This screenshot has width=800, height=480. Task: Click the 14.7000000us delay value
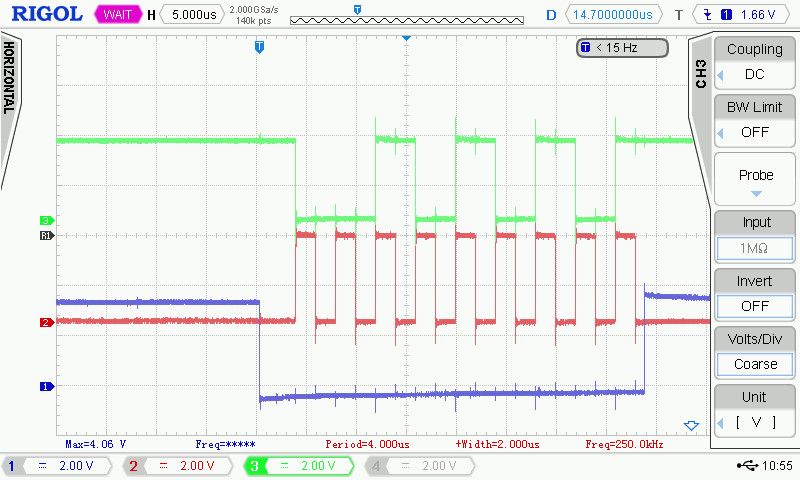pos(613,14)
